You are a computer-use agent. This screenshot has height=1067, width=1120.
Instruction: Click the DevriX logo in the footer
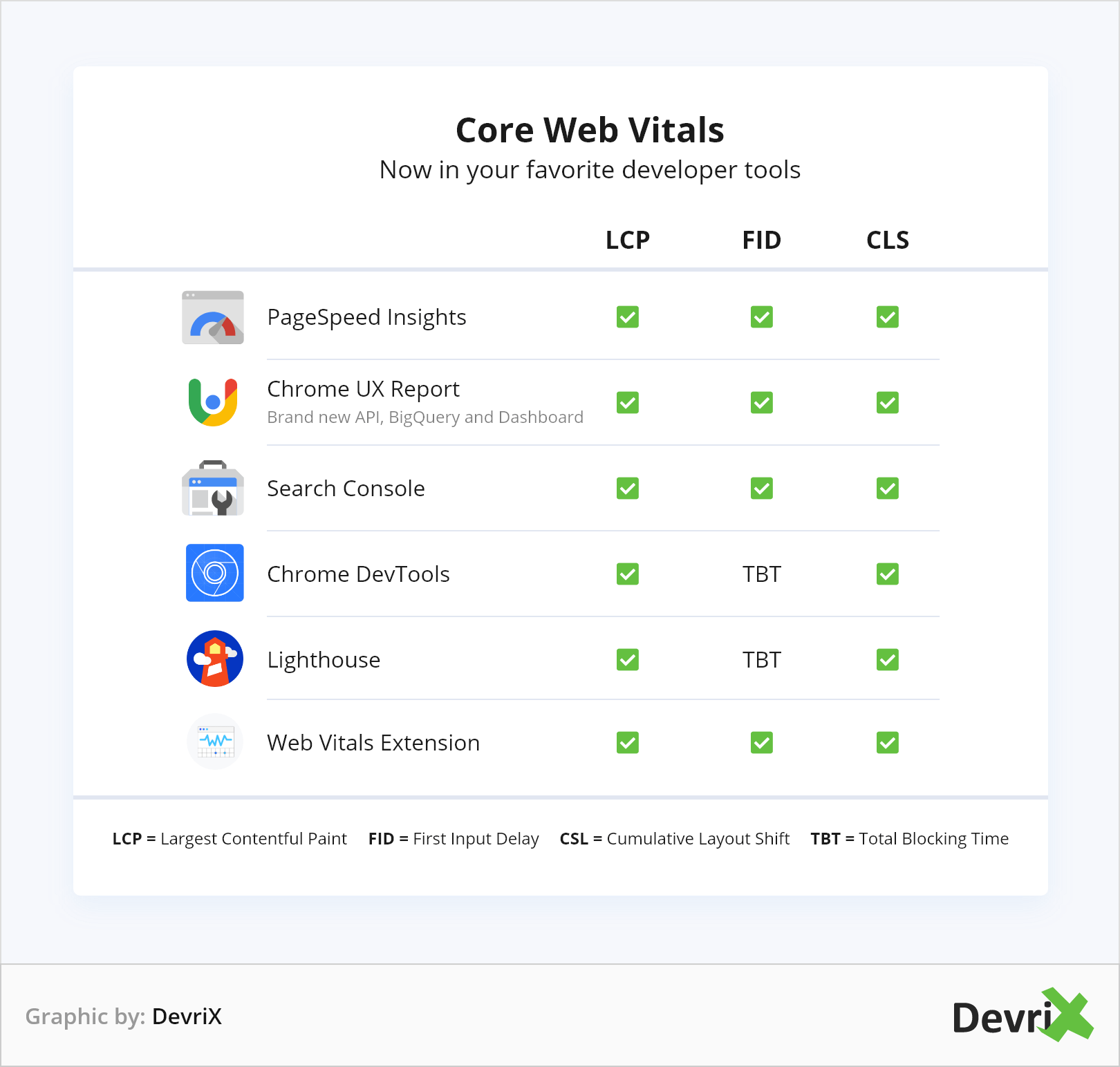(x=1023, y=1015)
